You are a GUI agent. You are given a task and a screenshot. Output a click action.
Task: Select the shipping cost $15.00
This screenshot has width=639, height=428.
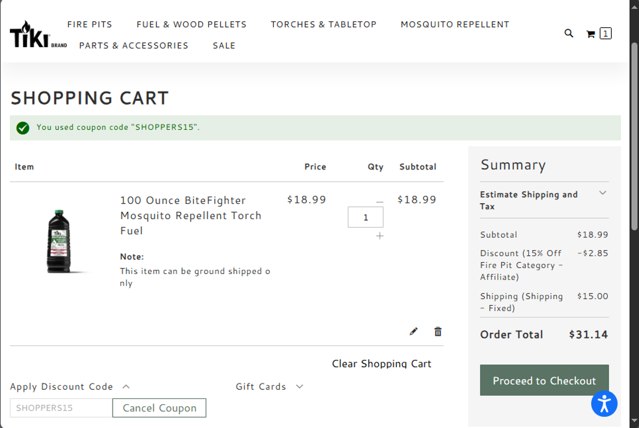tap(593, 296)
